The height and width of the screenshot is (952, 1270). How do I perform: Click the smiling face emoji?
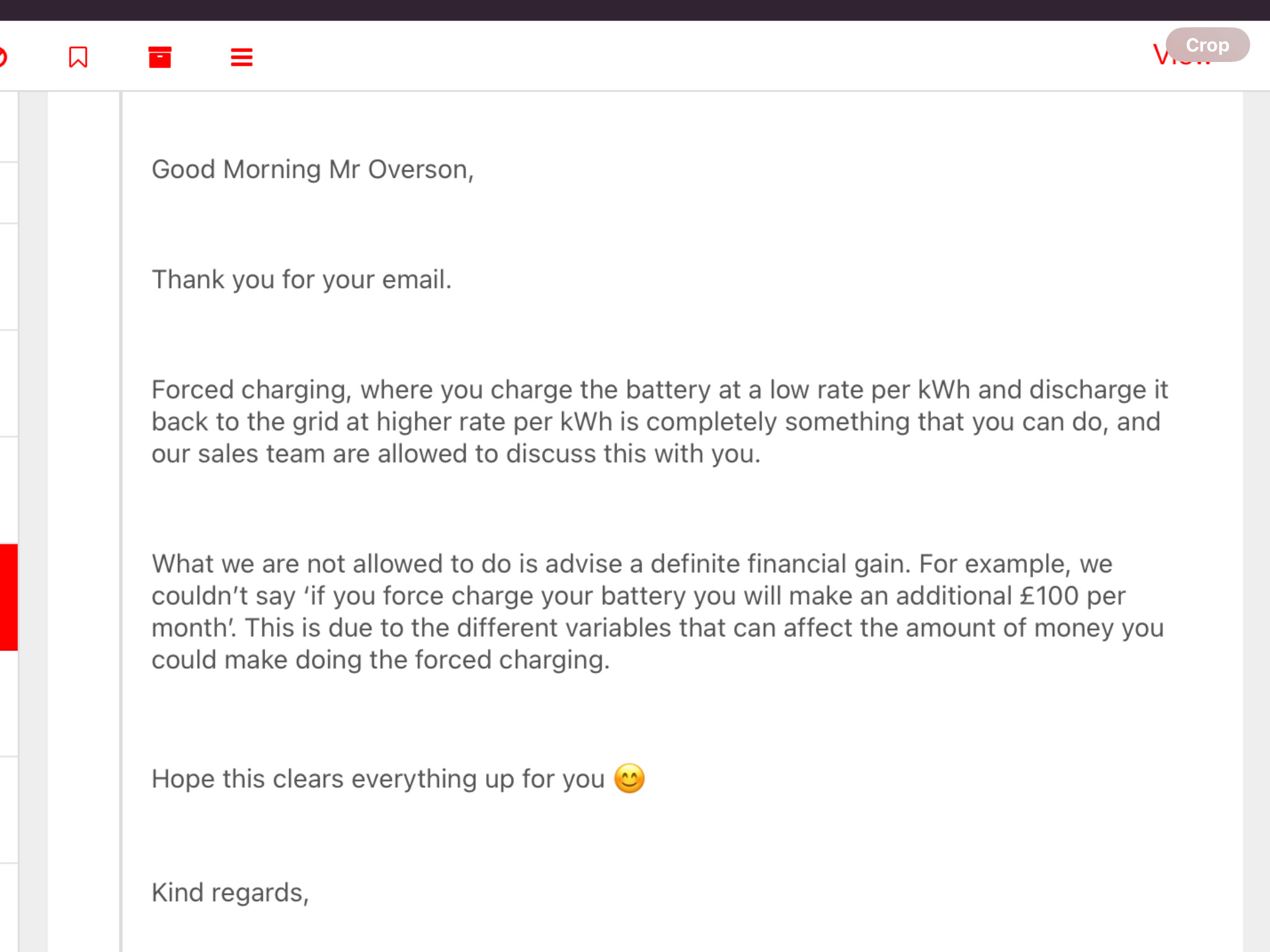coord(629,778)
